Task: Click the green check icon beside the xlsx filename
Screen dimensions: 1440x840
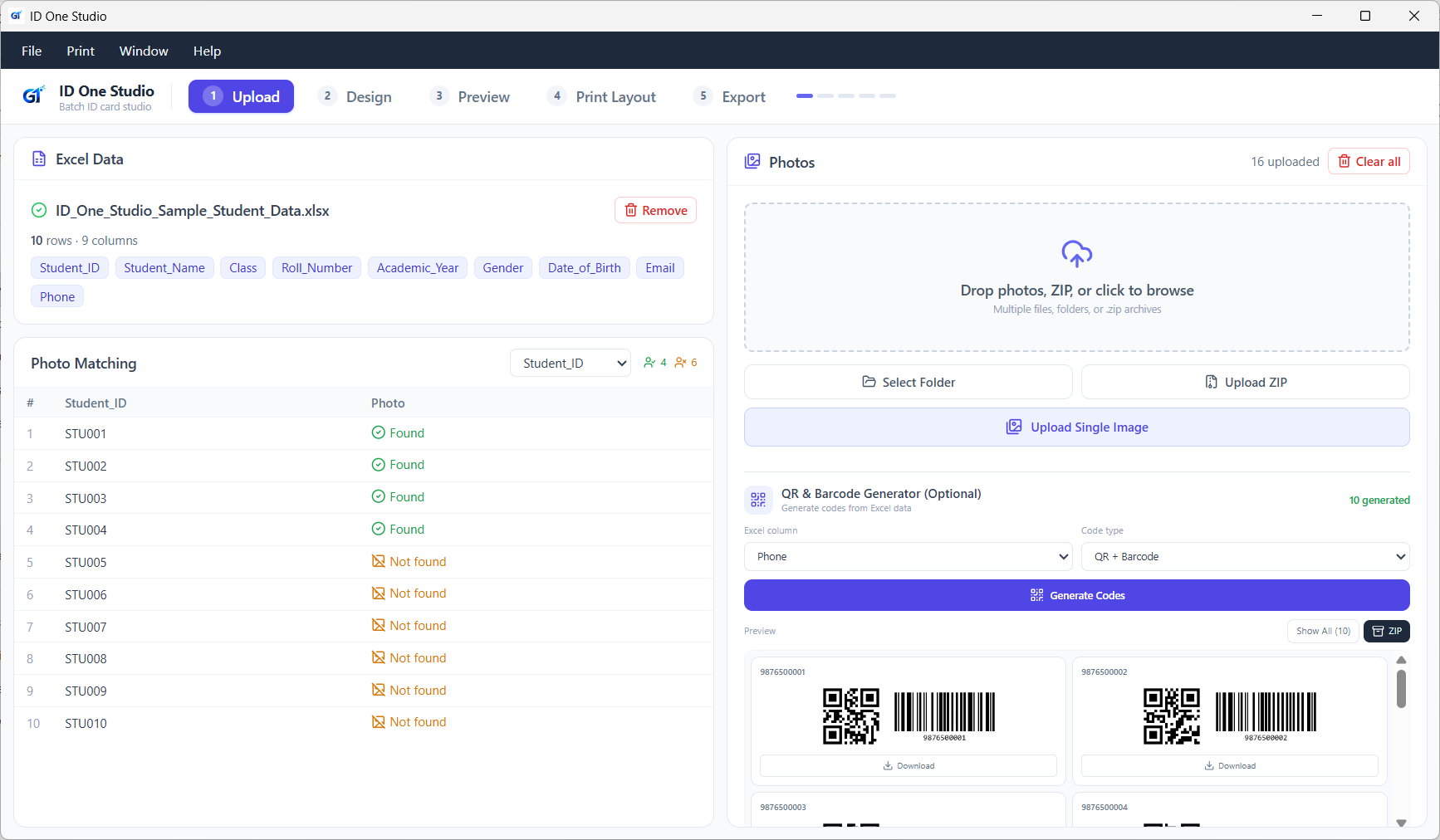Action: click(39, 210)
